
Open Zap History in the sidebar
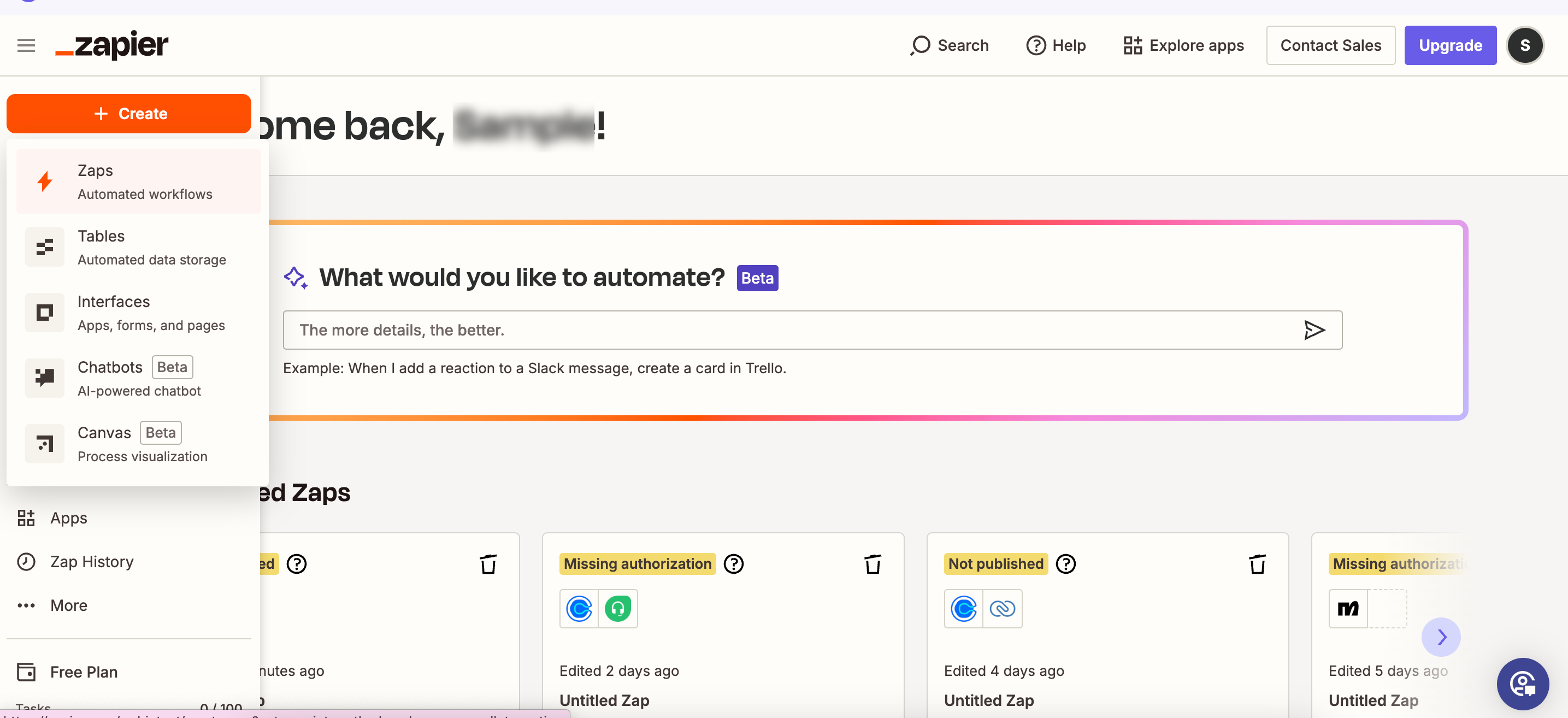(x=91, y=562)
